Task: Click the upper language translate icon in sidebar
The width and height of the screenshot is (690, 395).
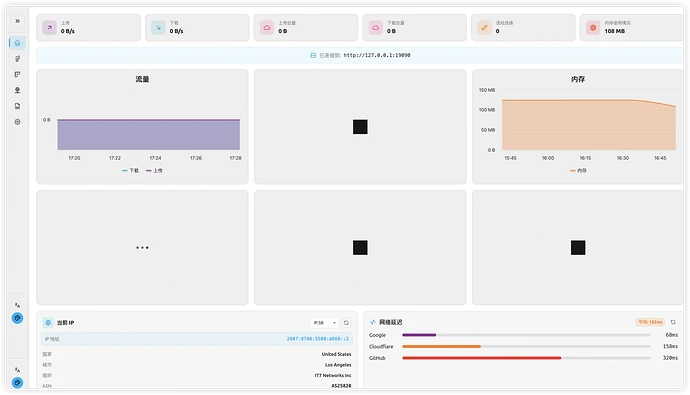Action: pyautogui.click(x=18, y=305)
